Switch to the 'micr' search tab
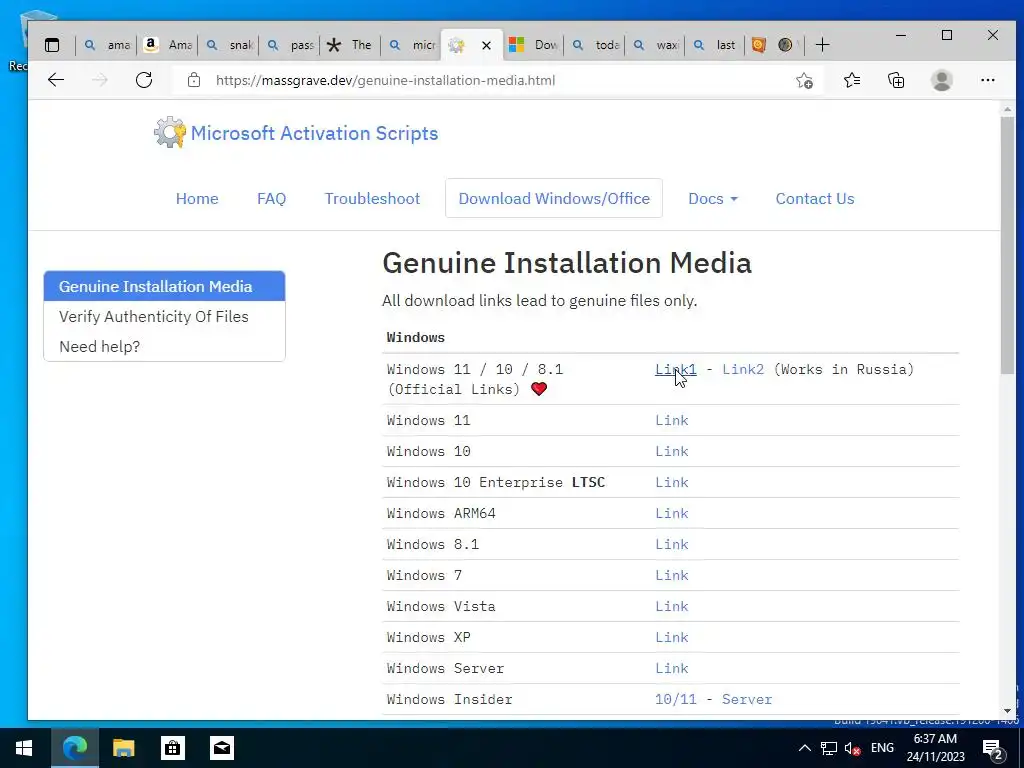This screenshot has height=768, width=1024. point(411,45)
